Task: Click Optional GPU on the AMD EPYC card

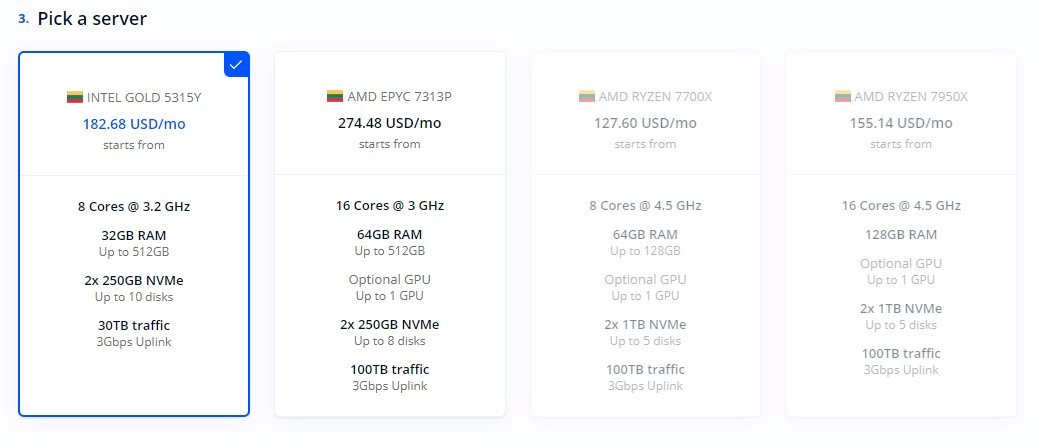Action: (390, 280)
